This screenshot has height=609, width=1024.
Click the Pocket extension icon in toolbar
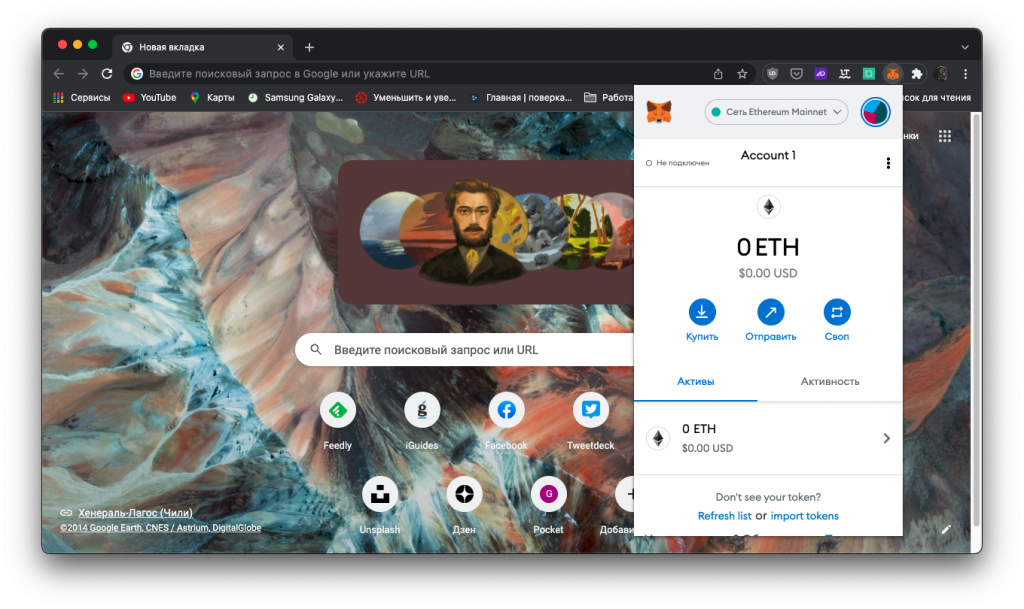796,74
